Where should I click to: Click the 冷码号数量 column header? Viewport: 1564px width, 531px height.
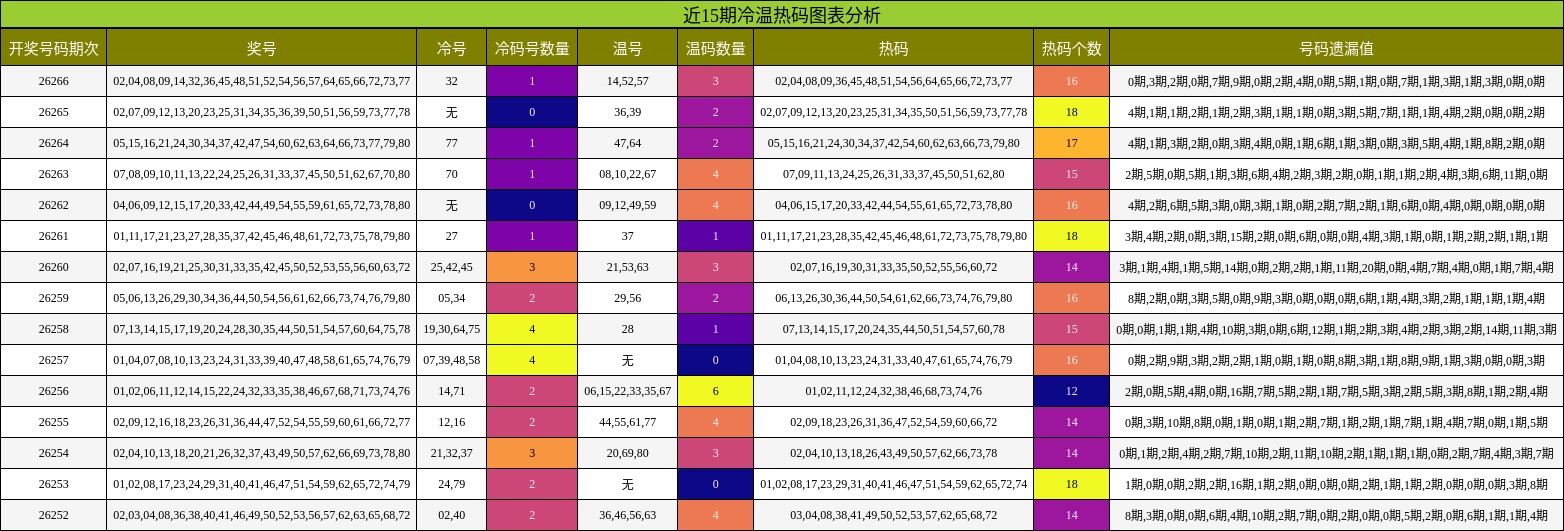tap(532, 47)
